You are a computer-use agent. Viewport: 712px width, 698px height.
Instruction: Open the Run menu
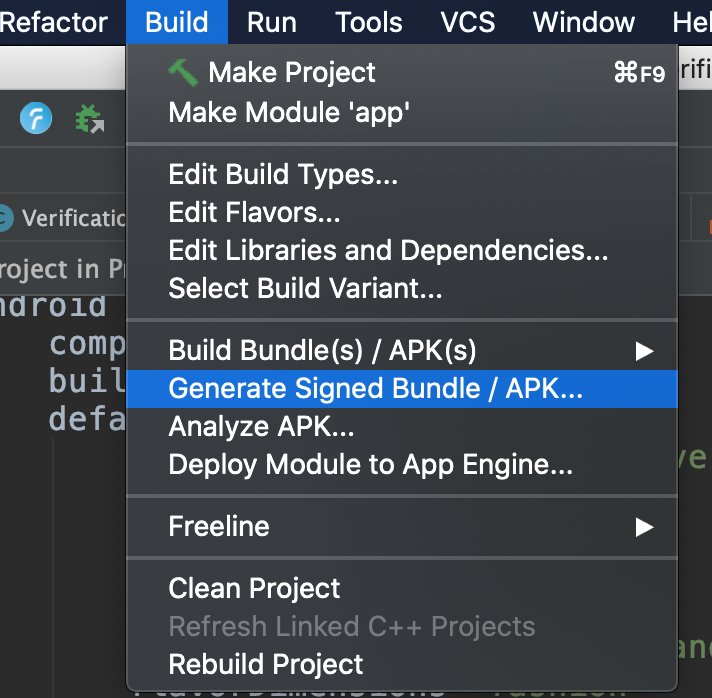[x=271, y=22]
